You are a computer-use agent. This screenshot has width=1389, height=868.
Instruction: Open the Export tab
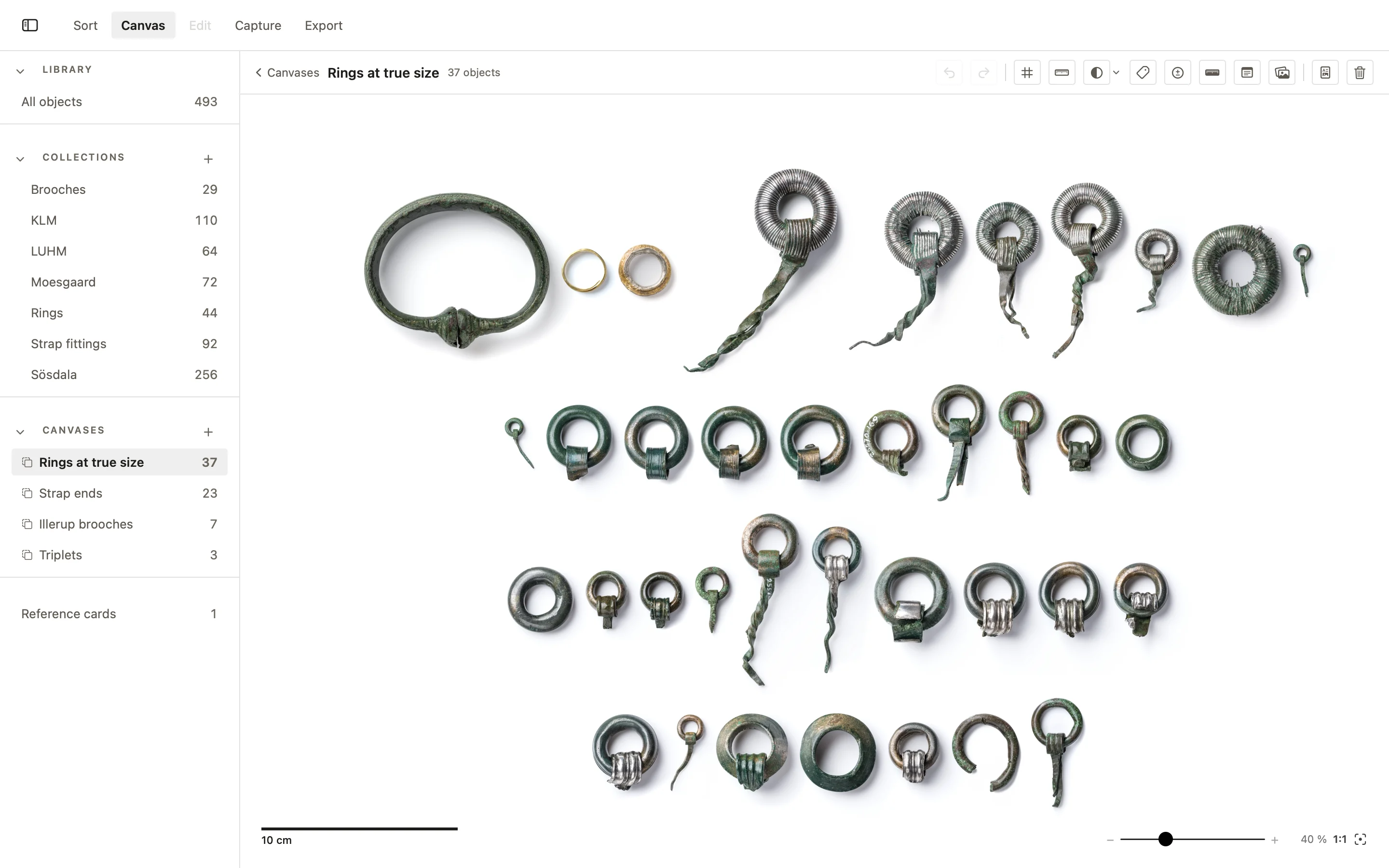pos(324,25)
